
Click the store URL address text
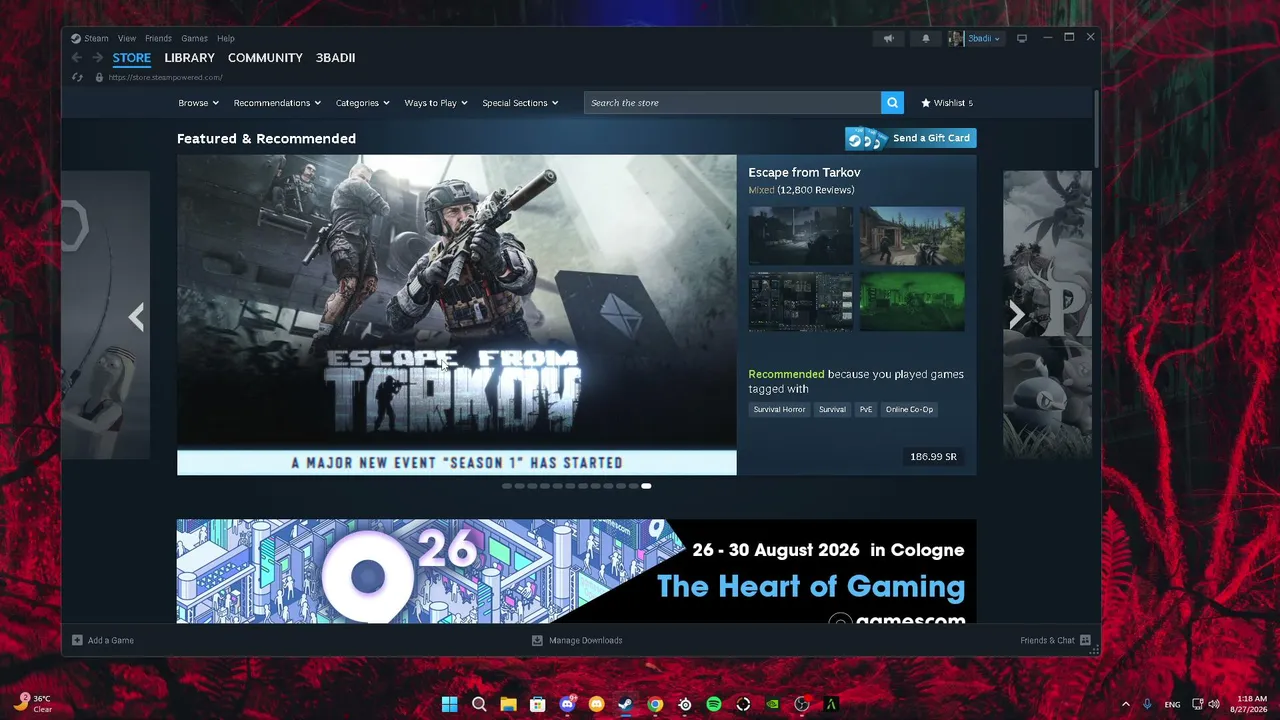click(x=165, y=77)
